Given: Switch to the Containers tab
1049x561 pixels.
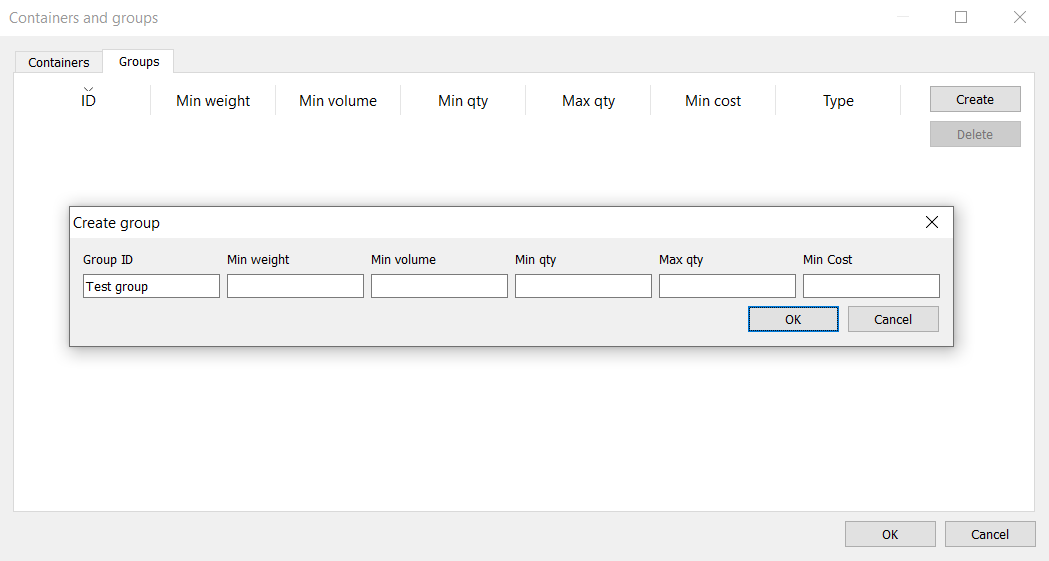Looking at the screenshot, I should 59,62.
